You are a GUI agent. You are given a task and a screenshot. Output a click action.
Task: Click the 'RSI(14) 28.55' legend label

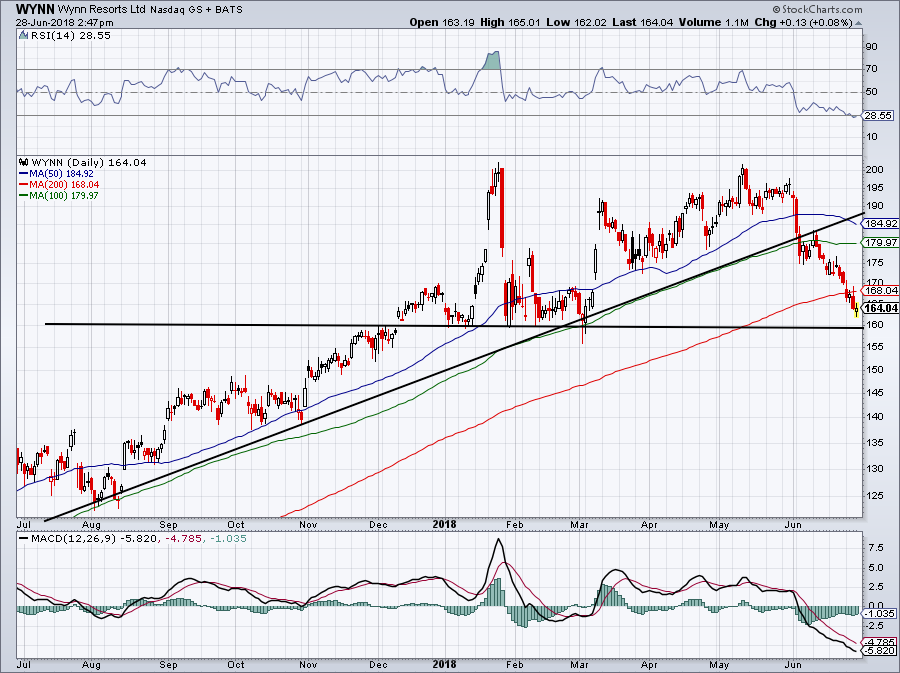click(70, 36)
